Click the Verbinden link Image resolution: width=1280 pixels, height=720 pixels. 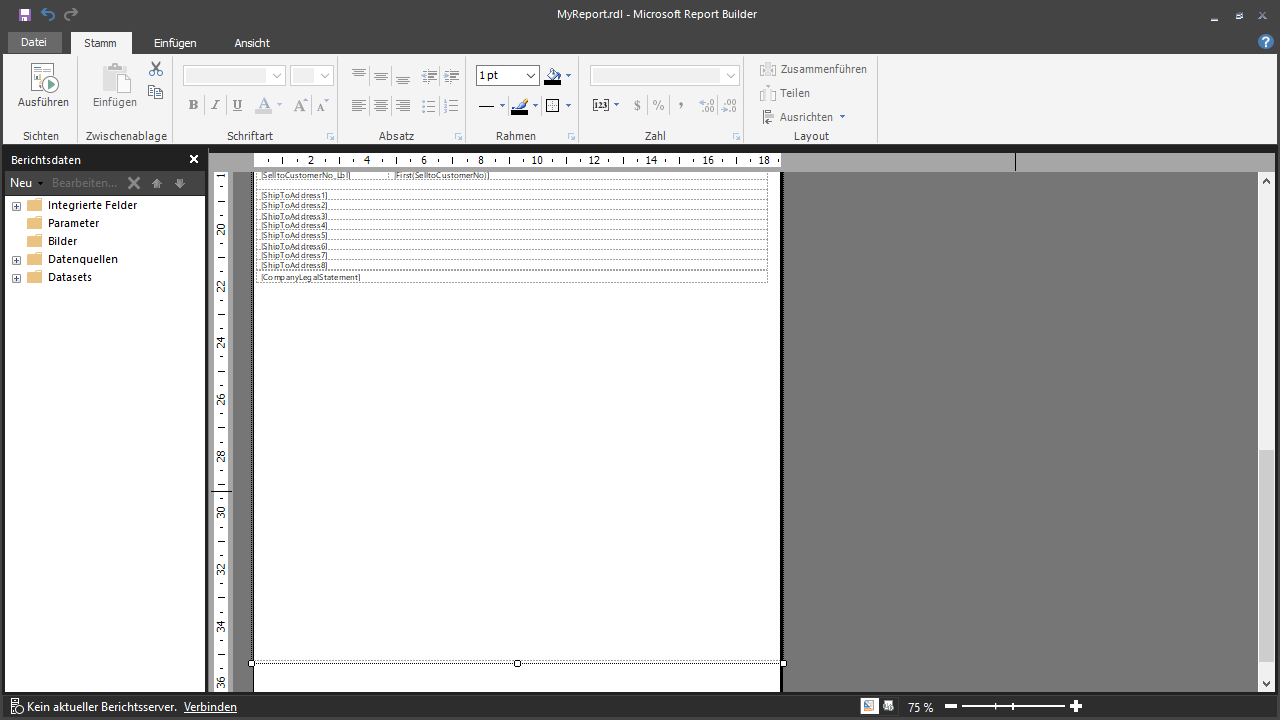210,707
